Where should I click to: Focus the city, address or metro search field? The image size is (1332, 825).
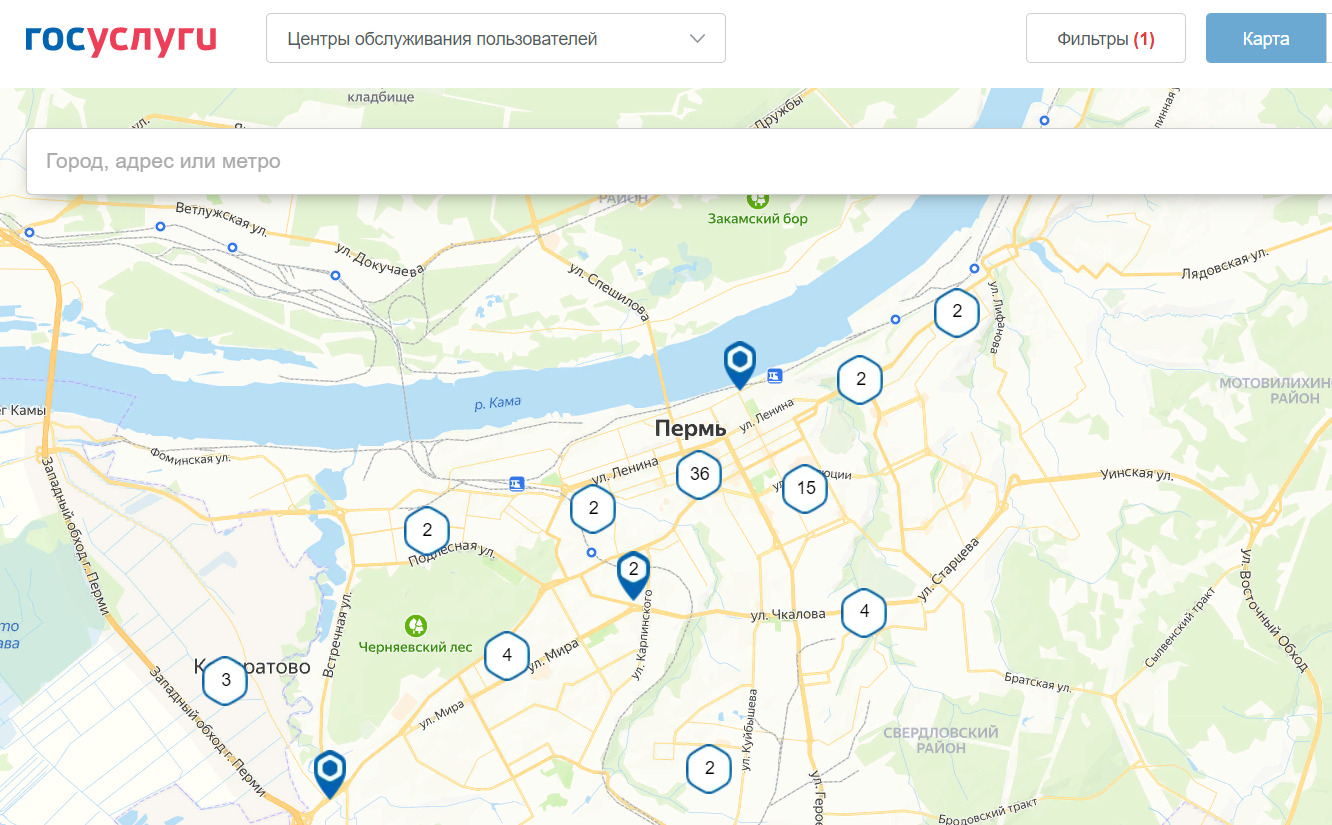point(680,161)
